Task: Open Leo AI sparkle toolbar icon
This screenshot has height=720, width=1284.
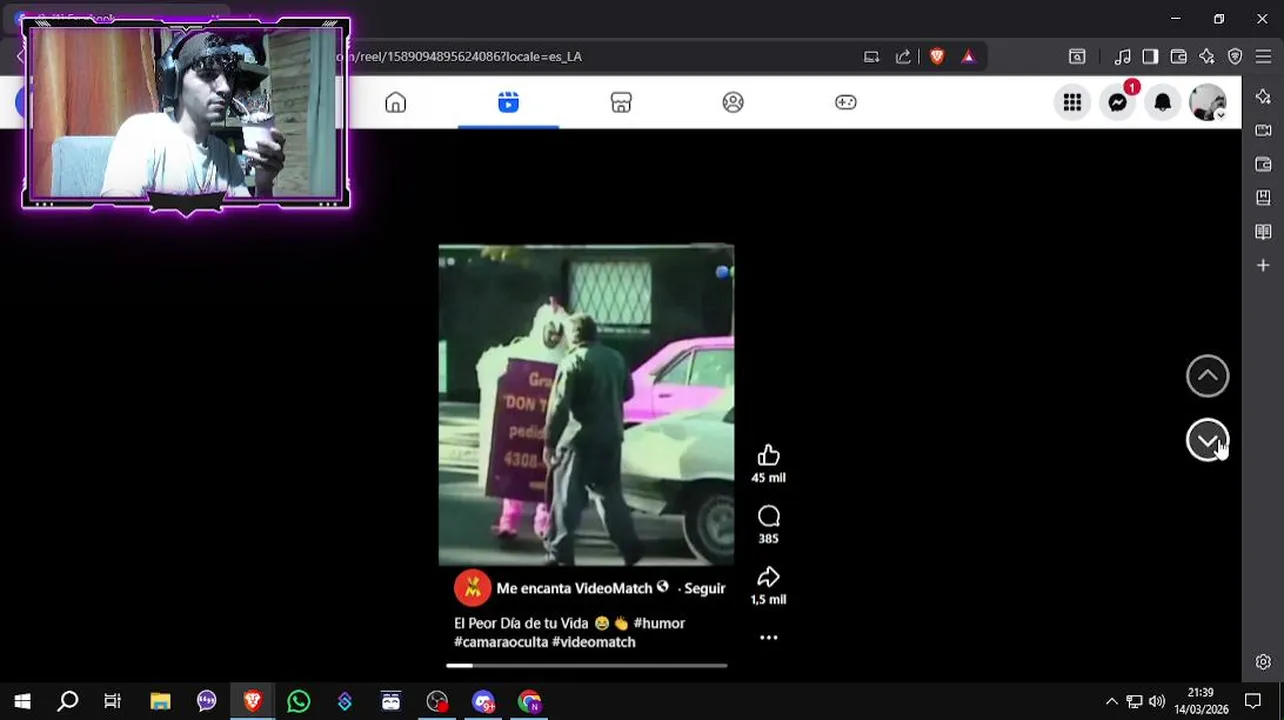Action: [x=1207, y=57]
